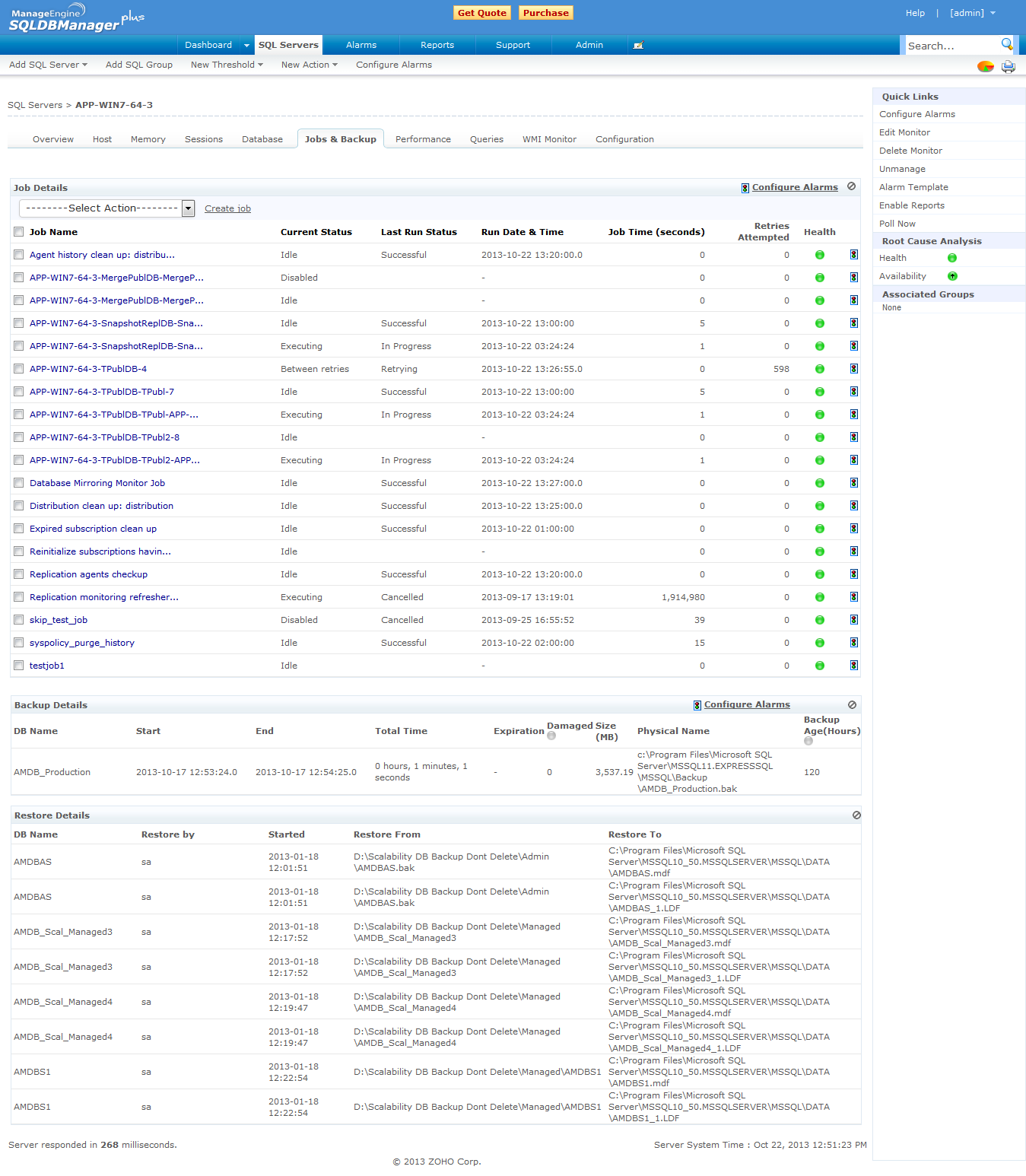1026x1176 pixels.
Task: Click the edit tabs pencil icon
Action: point(638,46)
